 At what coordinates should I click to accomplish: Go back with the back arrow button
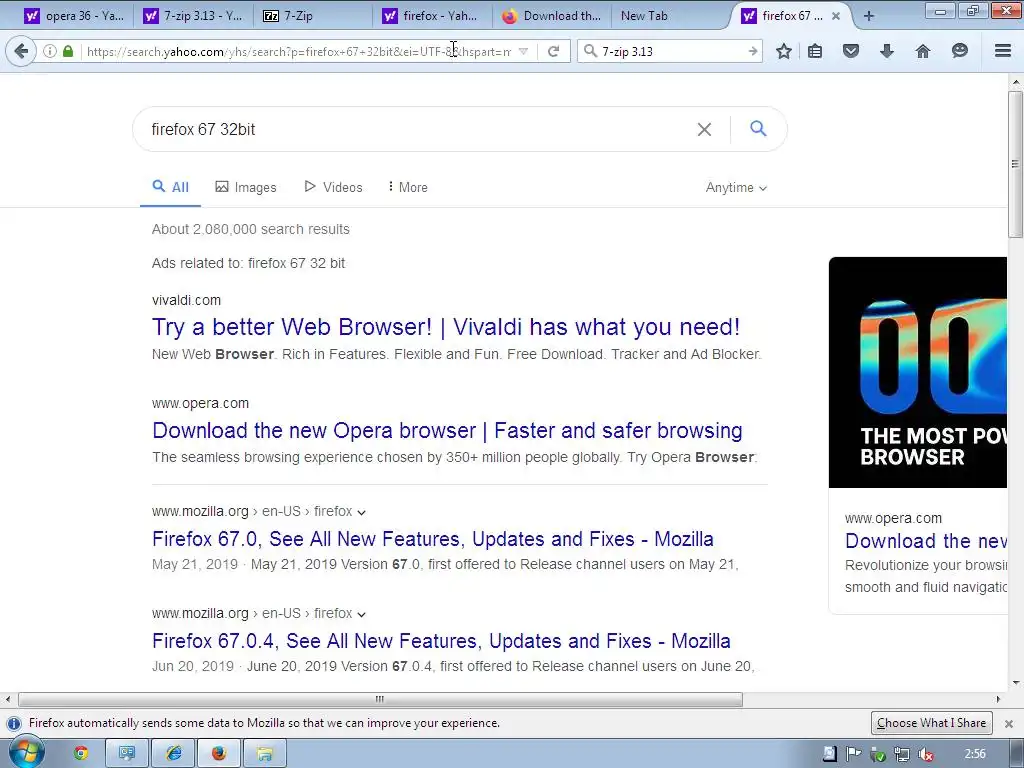tap(22, 51)
